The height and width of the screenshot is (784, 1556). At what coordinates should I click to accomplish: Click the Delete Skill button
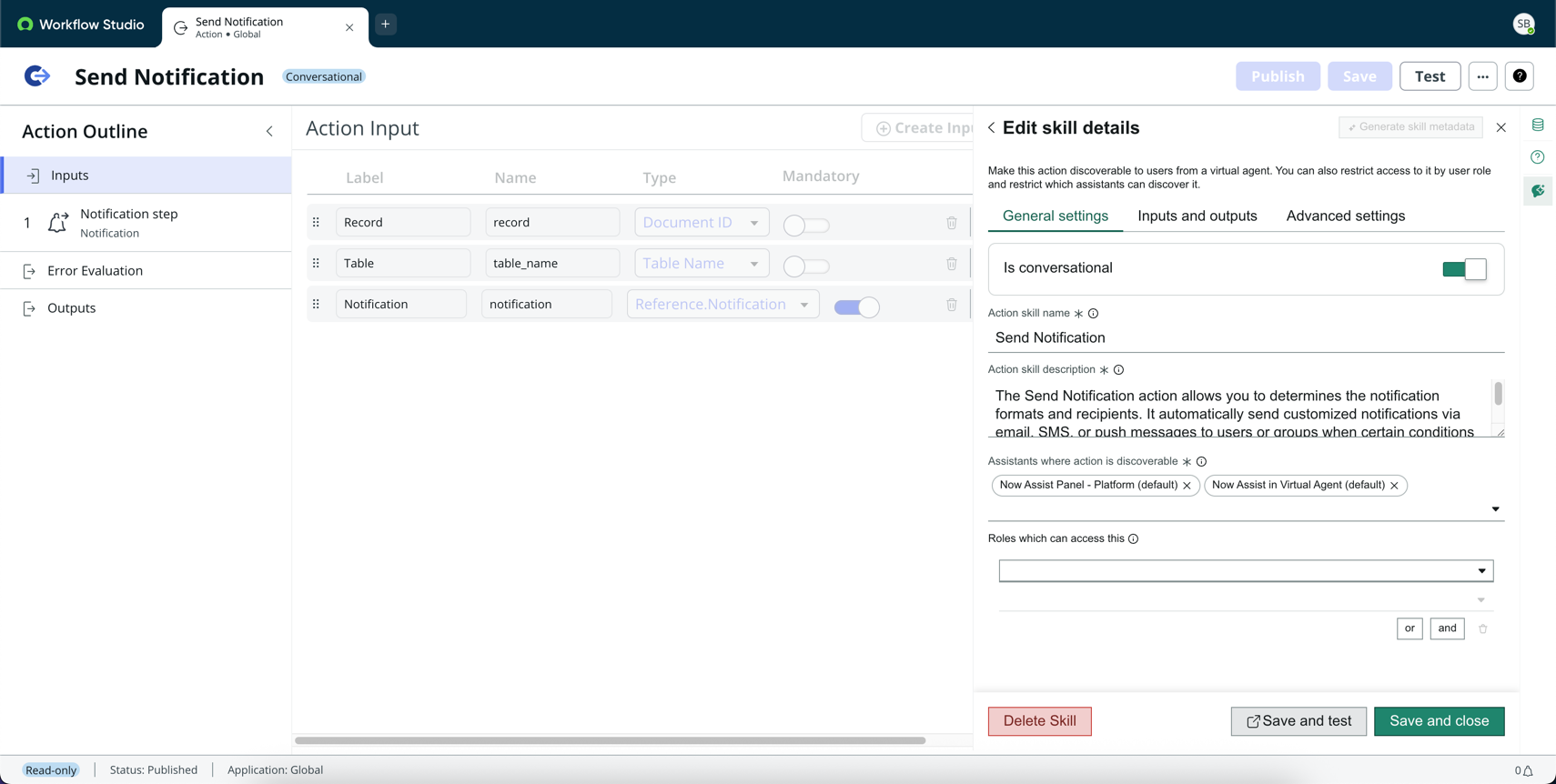tap(1039, 721)
